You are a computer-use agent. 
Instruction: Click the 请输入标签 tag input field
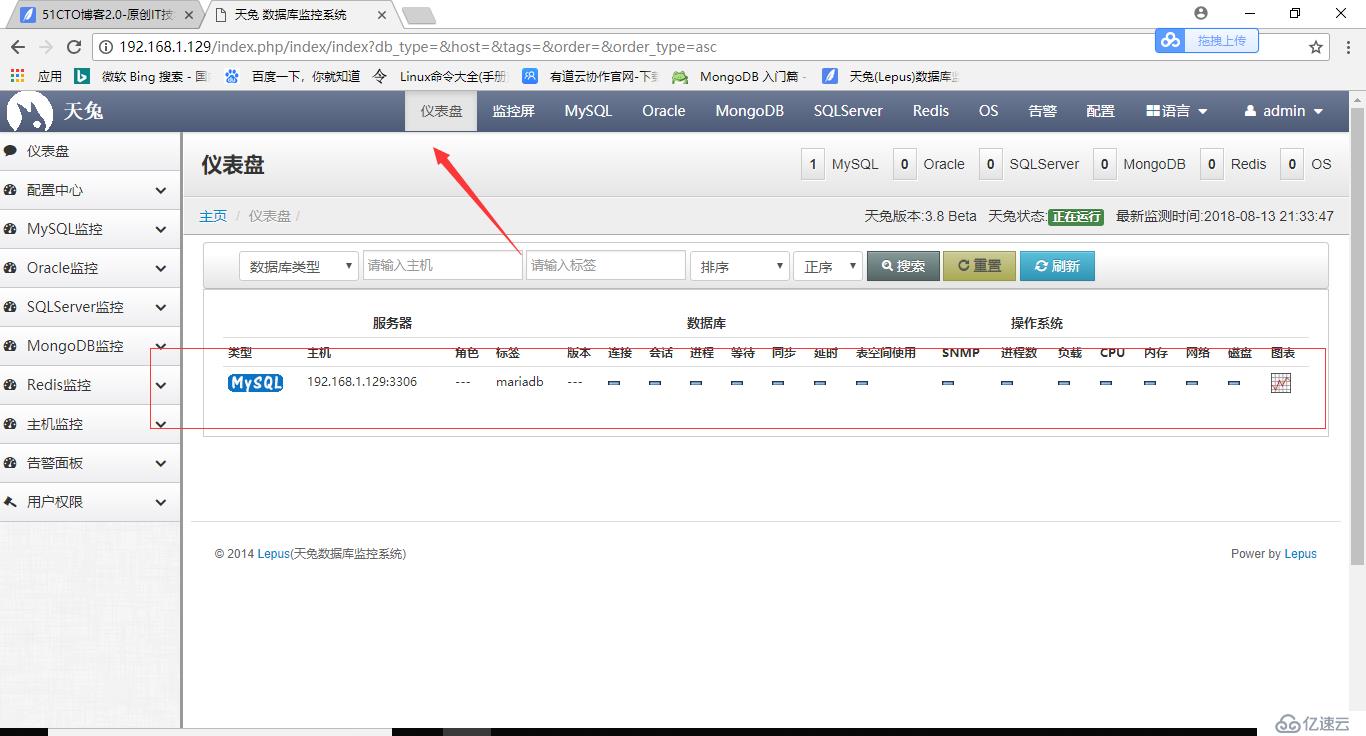point(605,265)
